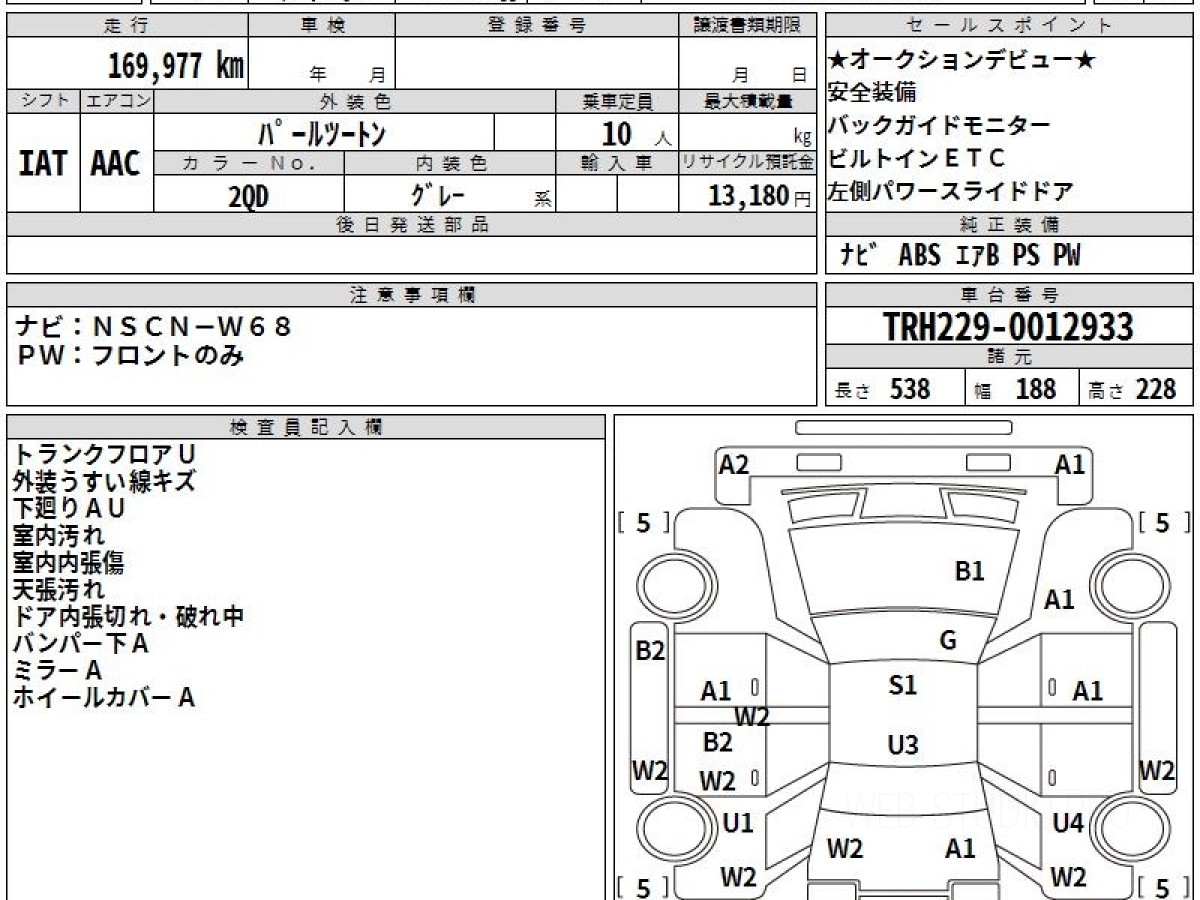Click the ビルトインETC line

coord(916,158)
